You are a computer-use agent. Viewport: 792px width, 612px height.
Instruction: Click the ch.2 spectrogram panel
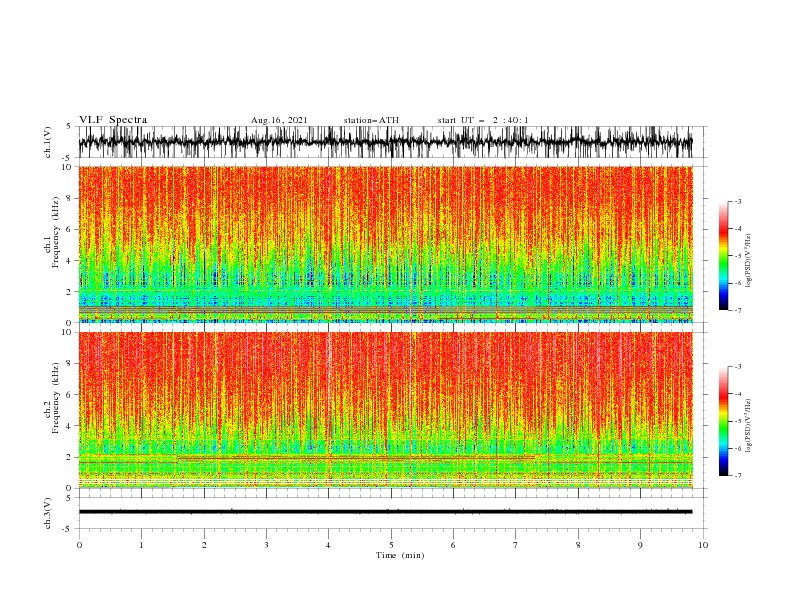(x=385, y=410)
